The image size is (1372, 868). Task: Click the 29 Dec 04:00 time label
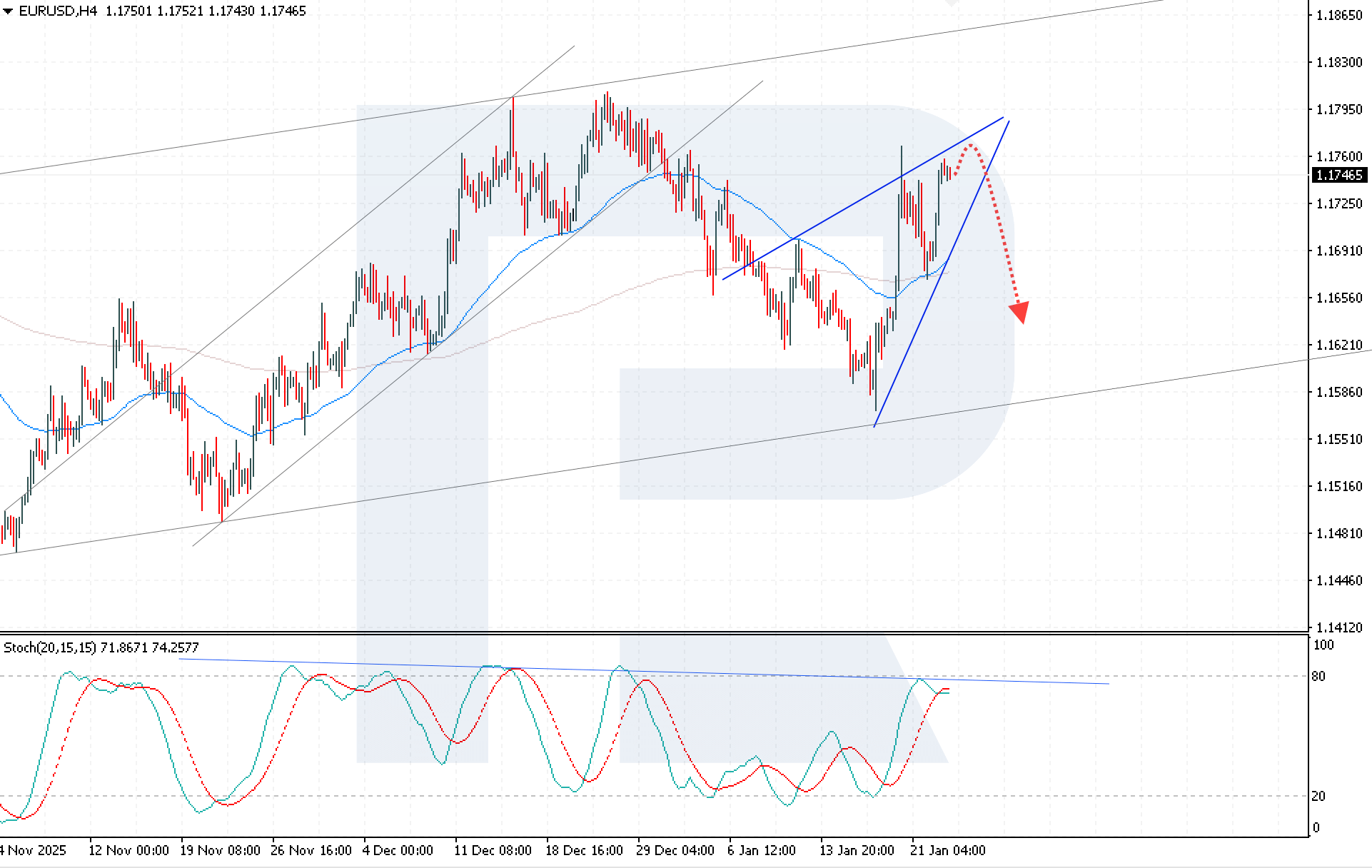(675, 850)
